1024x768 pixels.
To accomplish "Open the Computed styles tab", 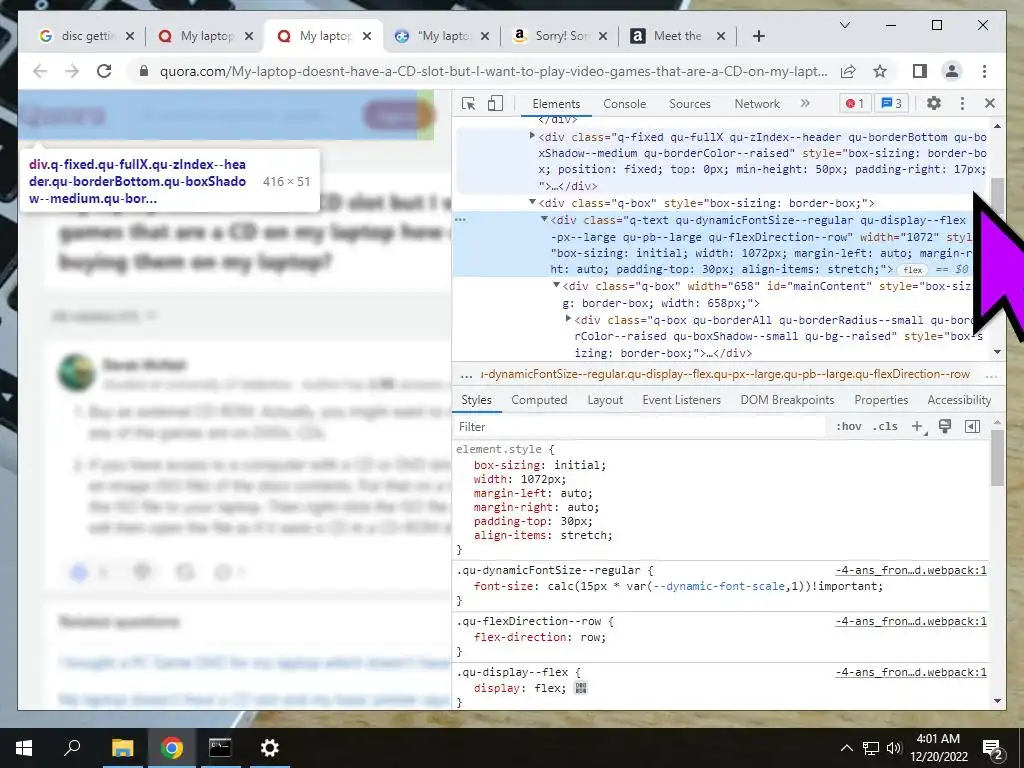I will (x=539, y=400).
